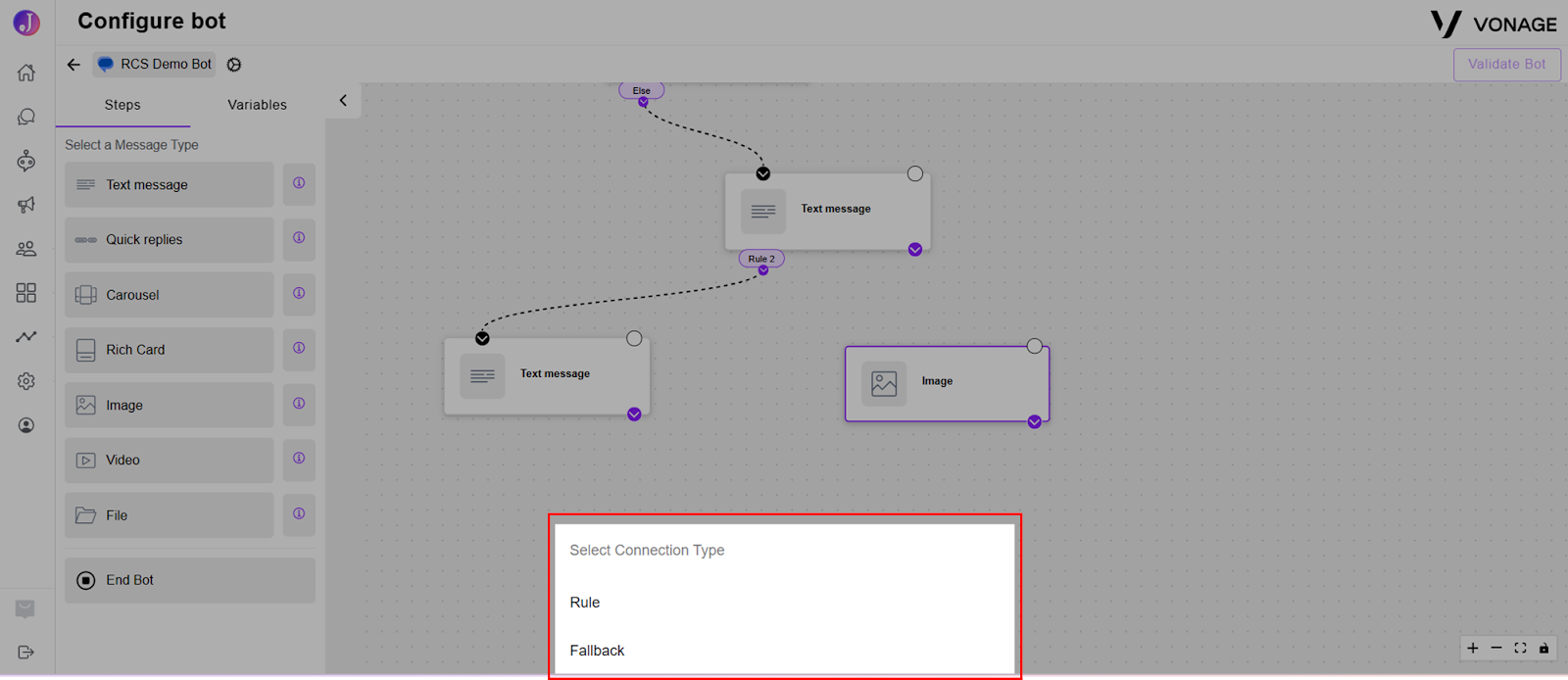Expand purple chevron on lower Text message node
This screenshot has width=1568, height=680.
(634, 414)
